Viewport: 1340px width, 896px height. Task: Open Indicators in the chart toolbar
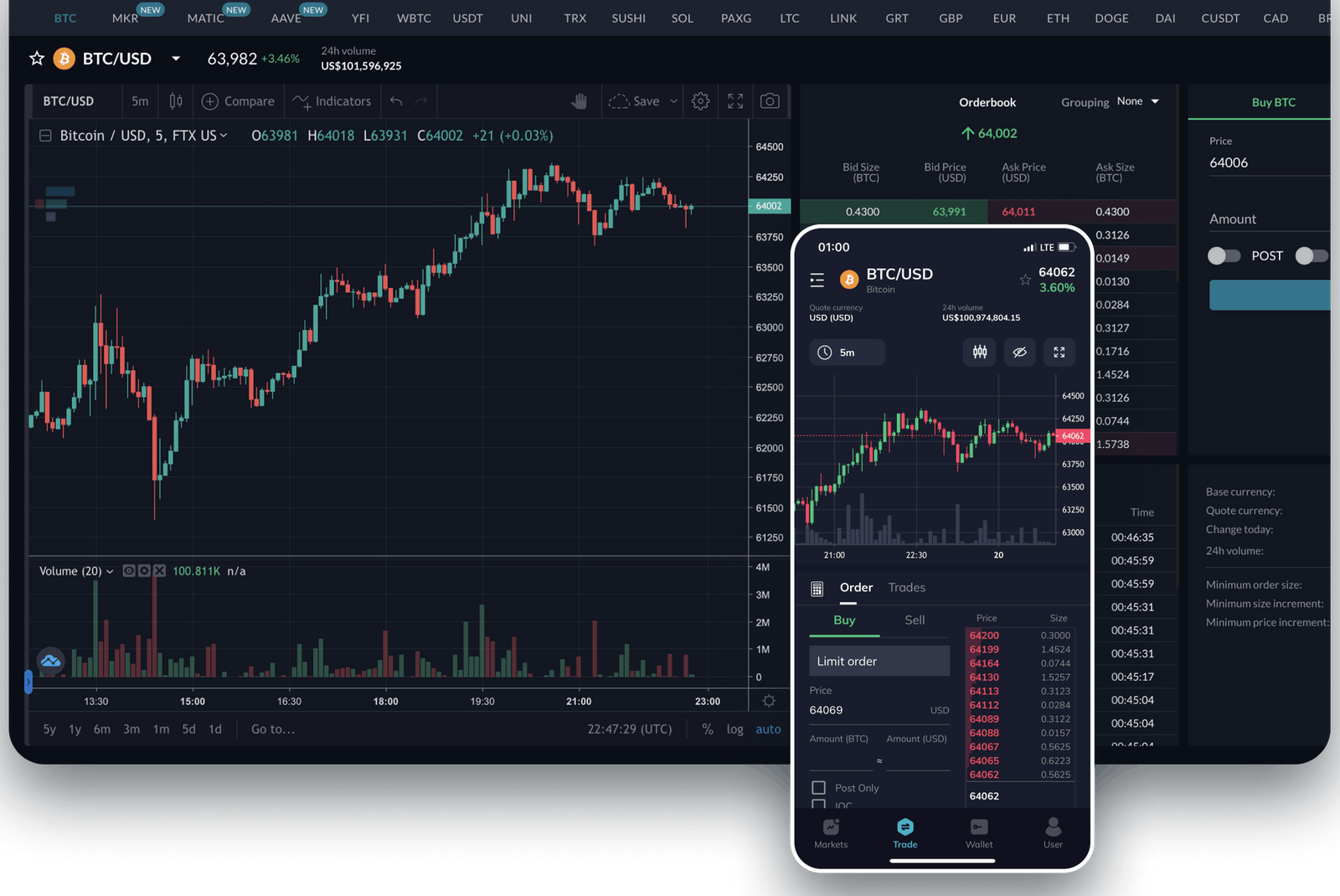[x=332, y=101]
